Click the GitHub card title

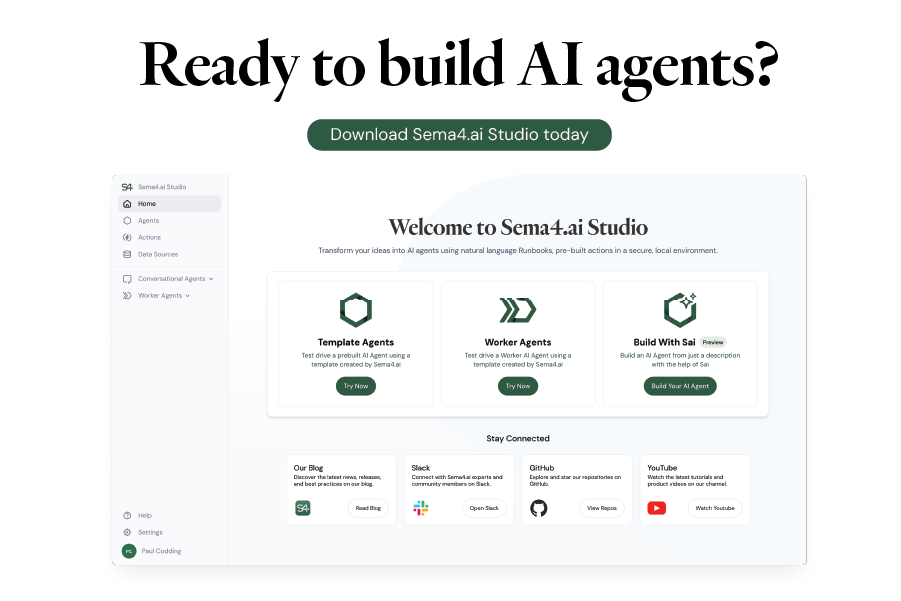(542, 468)
